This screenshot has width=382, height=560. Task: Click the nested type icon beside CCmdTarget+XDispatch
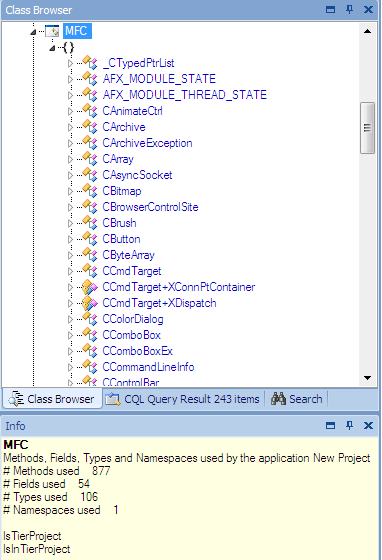click(x=89, y=303)
